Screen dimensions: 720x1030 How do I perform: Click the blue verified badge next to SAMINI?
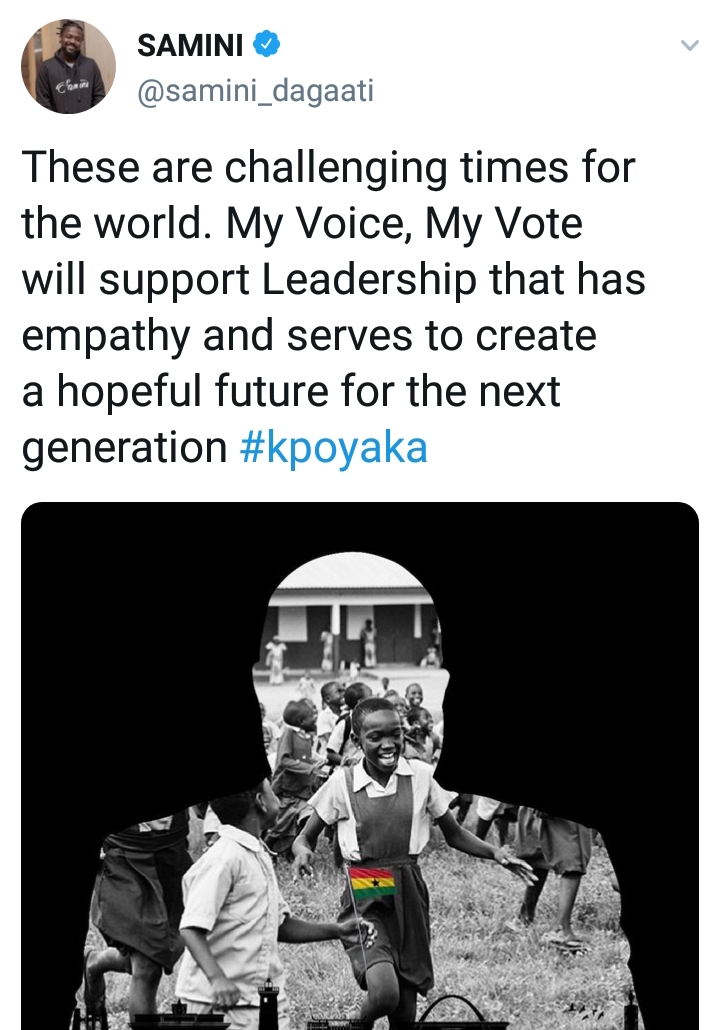tap(267, 44)
